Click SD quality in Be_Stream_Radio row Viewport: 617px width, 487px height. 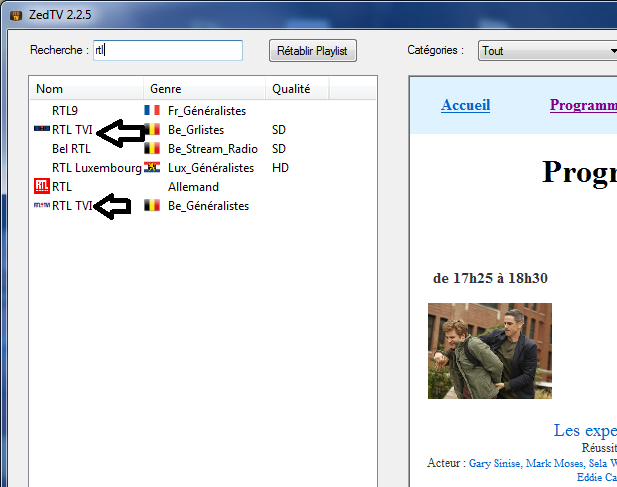[x=279, y=149]
